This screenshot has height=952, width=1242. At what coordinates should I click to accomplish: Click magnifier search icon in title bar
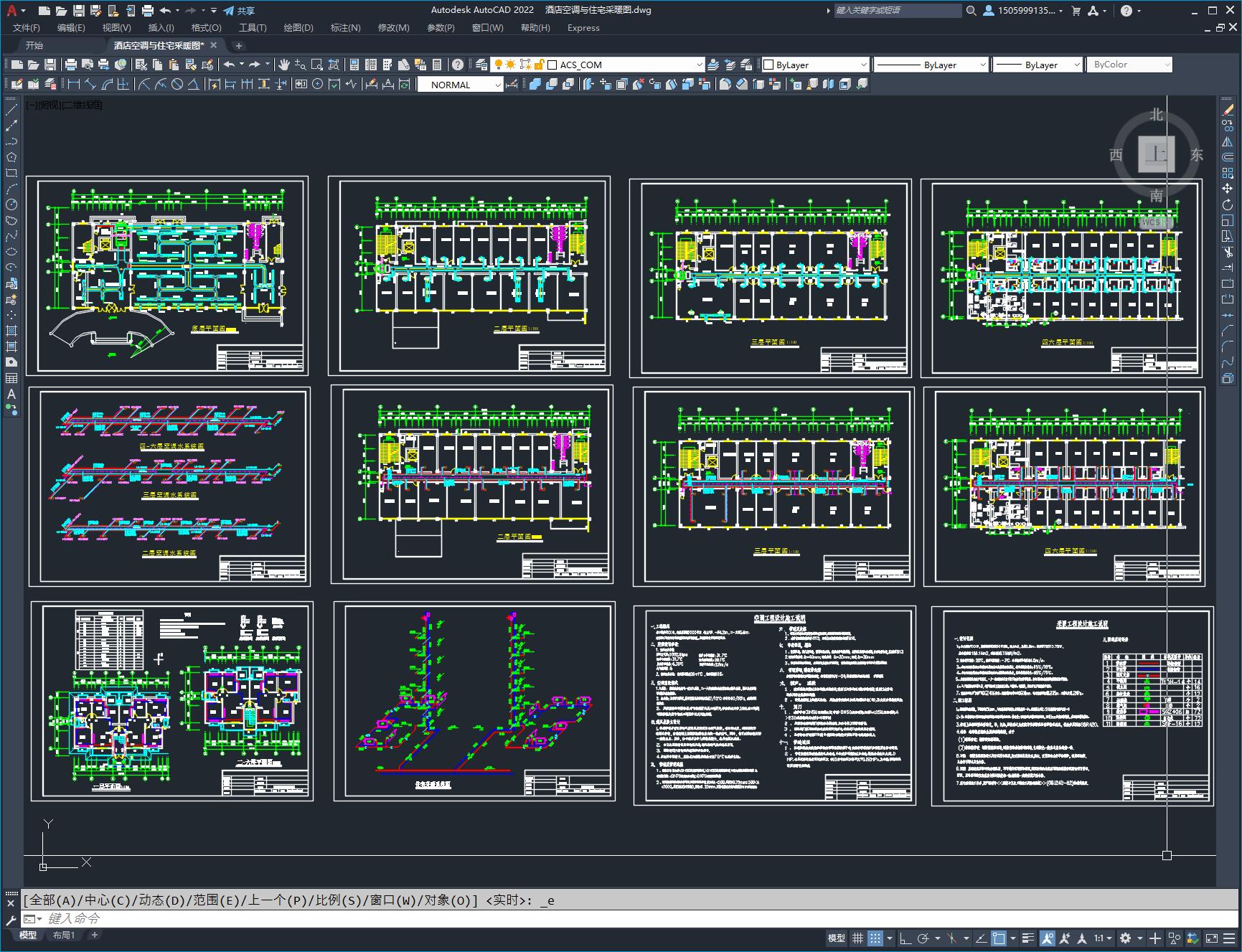point(971,11)
